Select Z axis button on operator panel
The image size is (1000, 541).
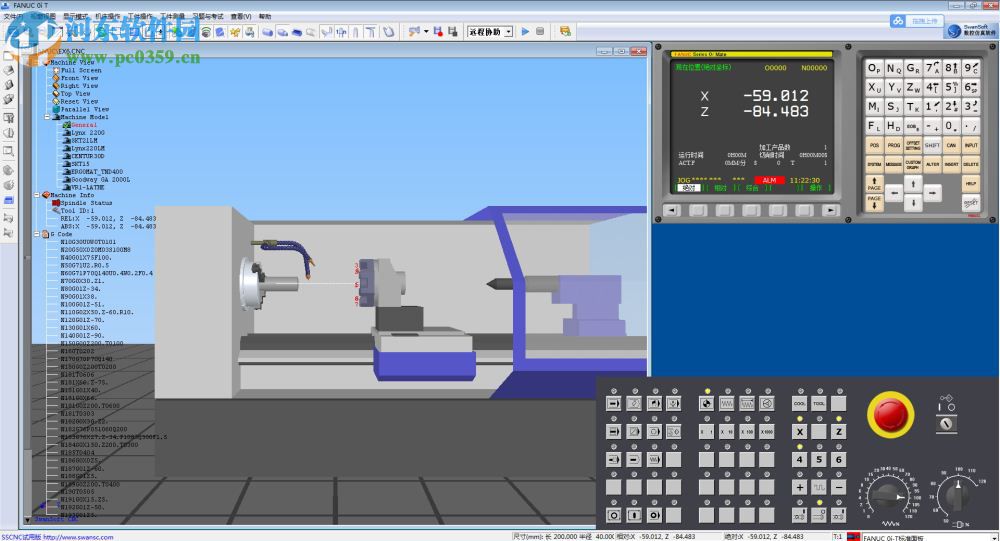point(839,431)
